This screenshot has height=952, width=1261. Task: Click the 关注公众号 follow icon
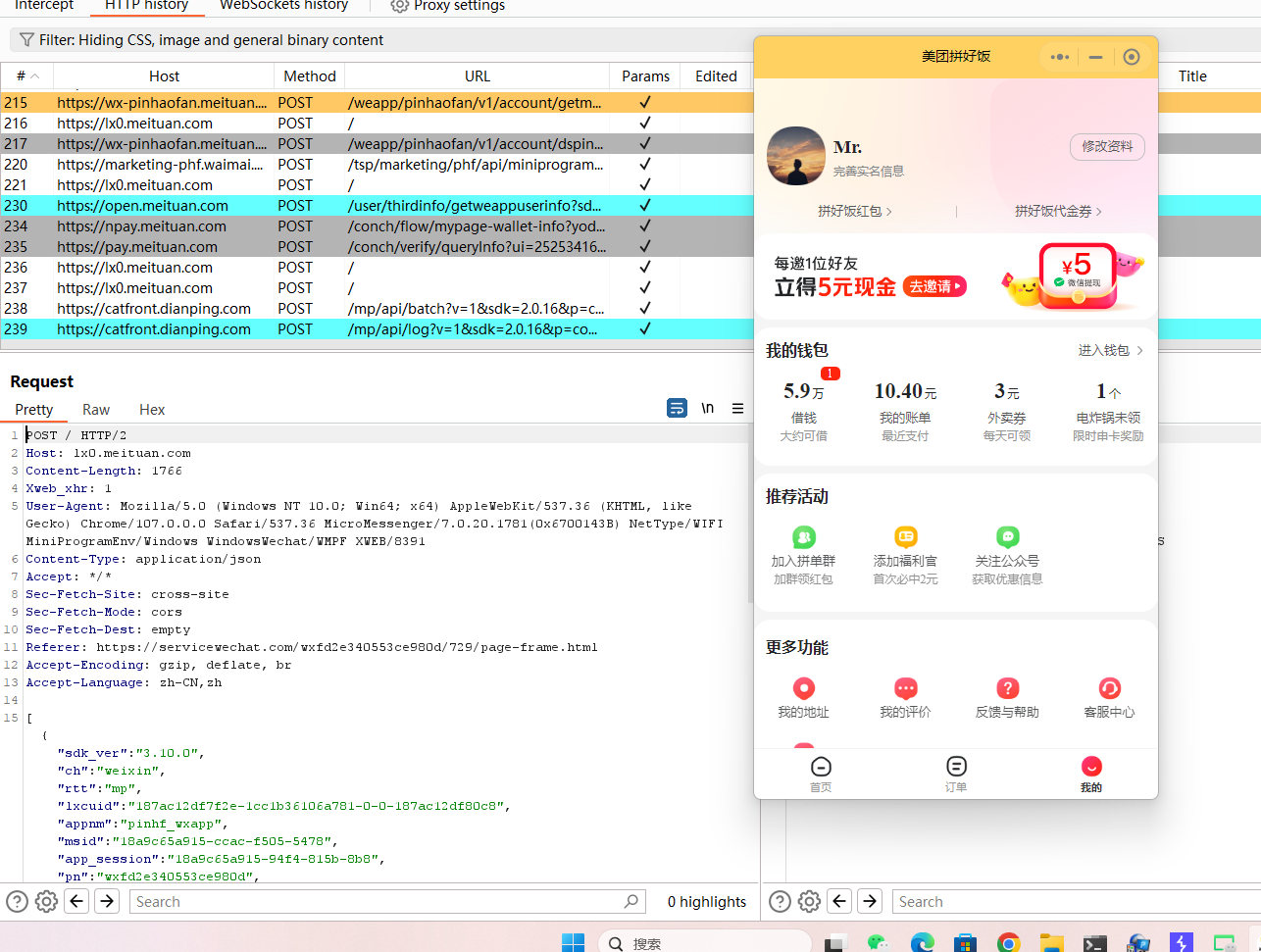click(x=1007, y=537)
